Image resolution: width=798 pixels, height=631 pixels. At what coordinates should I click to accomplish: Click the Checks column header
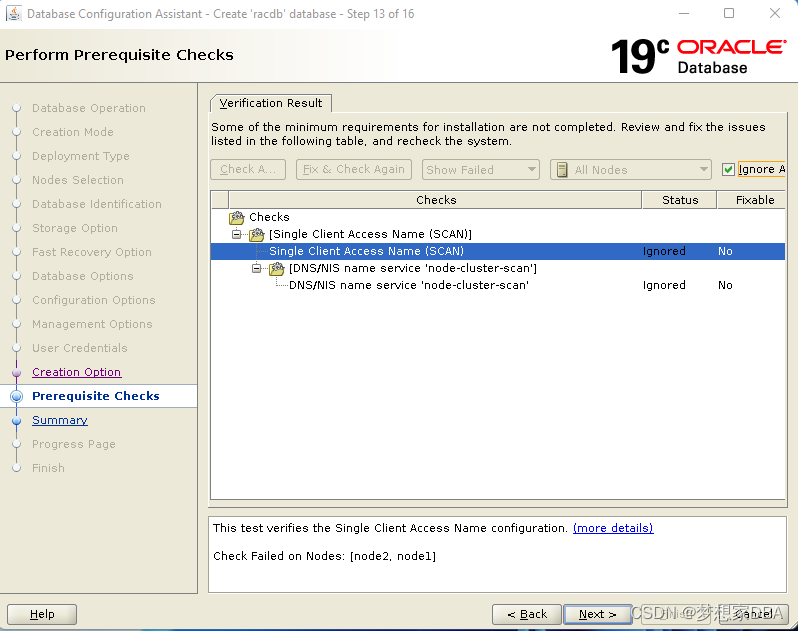(436, 200)
